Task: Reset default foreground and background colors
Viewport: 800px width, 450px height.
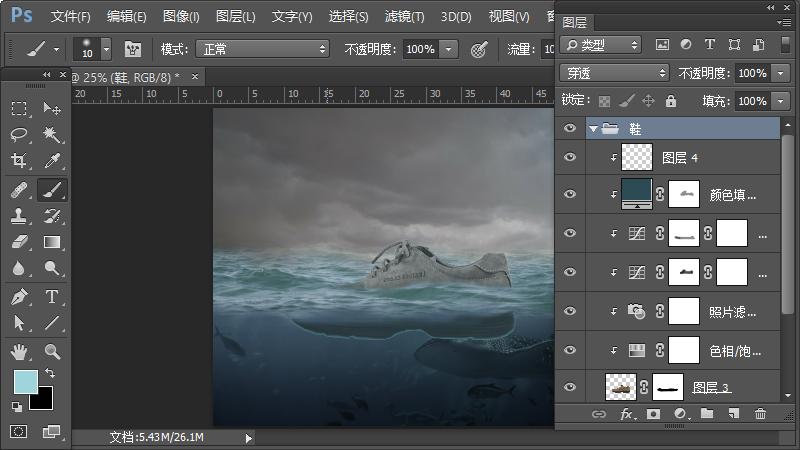Action: point(17,407)
